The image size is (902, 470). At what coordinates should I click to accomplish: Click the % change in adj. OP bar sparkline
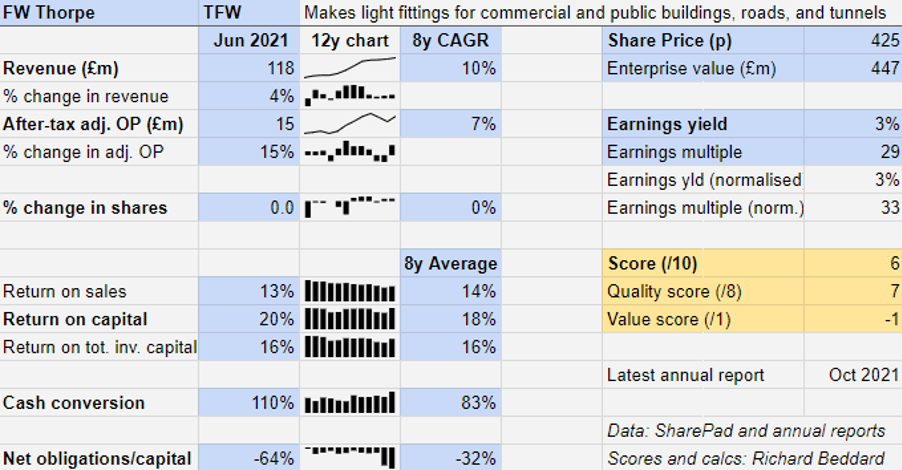coord(350,152)
